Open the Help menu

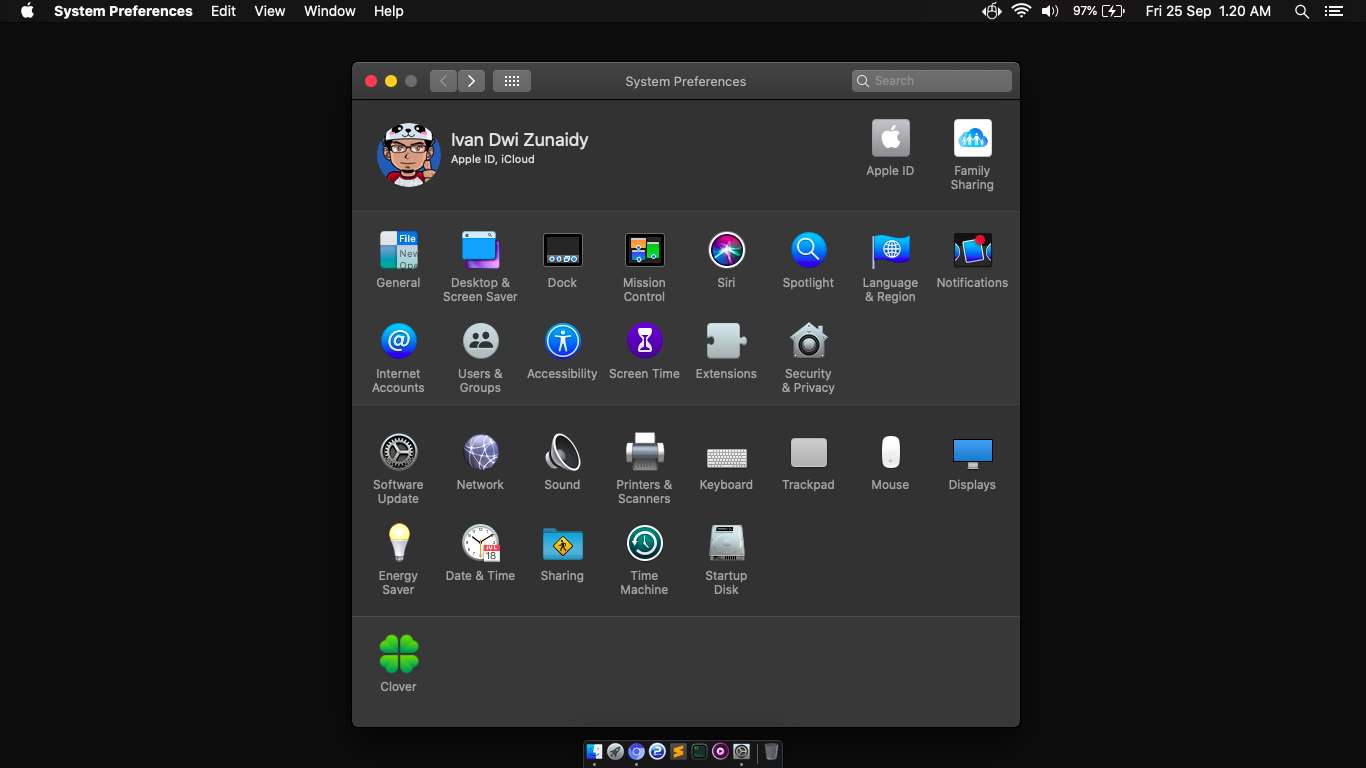tap(389, 11)
